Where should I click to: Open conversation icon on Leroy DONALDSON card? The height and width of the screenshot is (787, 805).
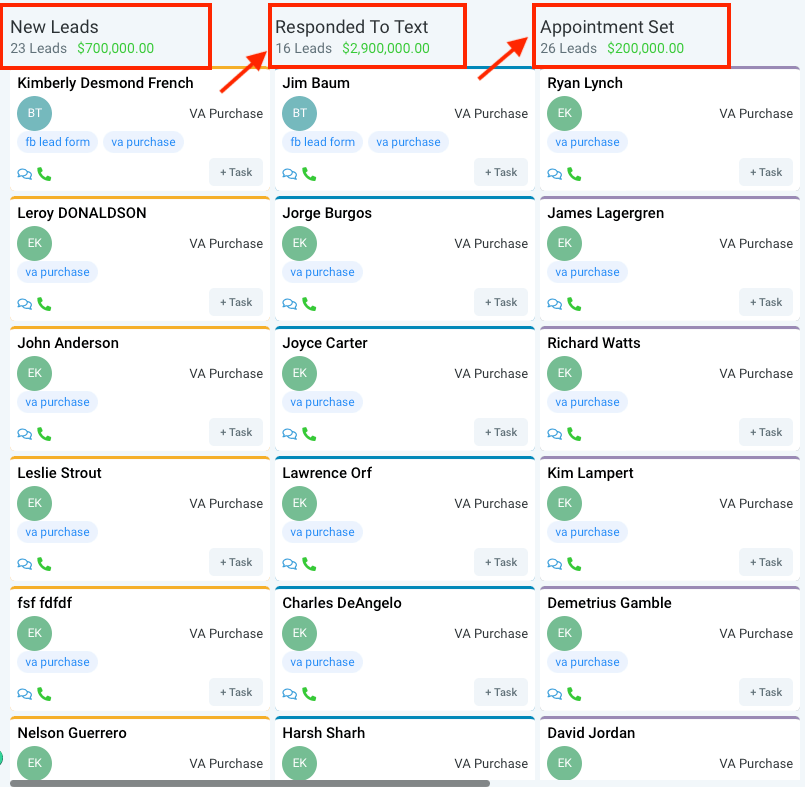[x=25, y=304]
